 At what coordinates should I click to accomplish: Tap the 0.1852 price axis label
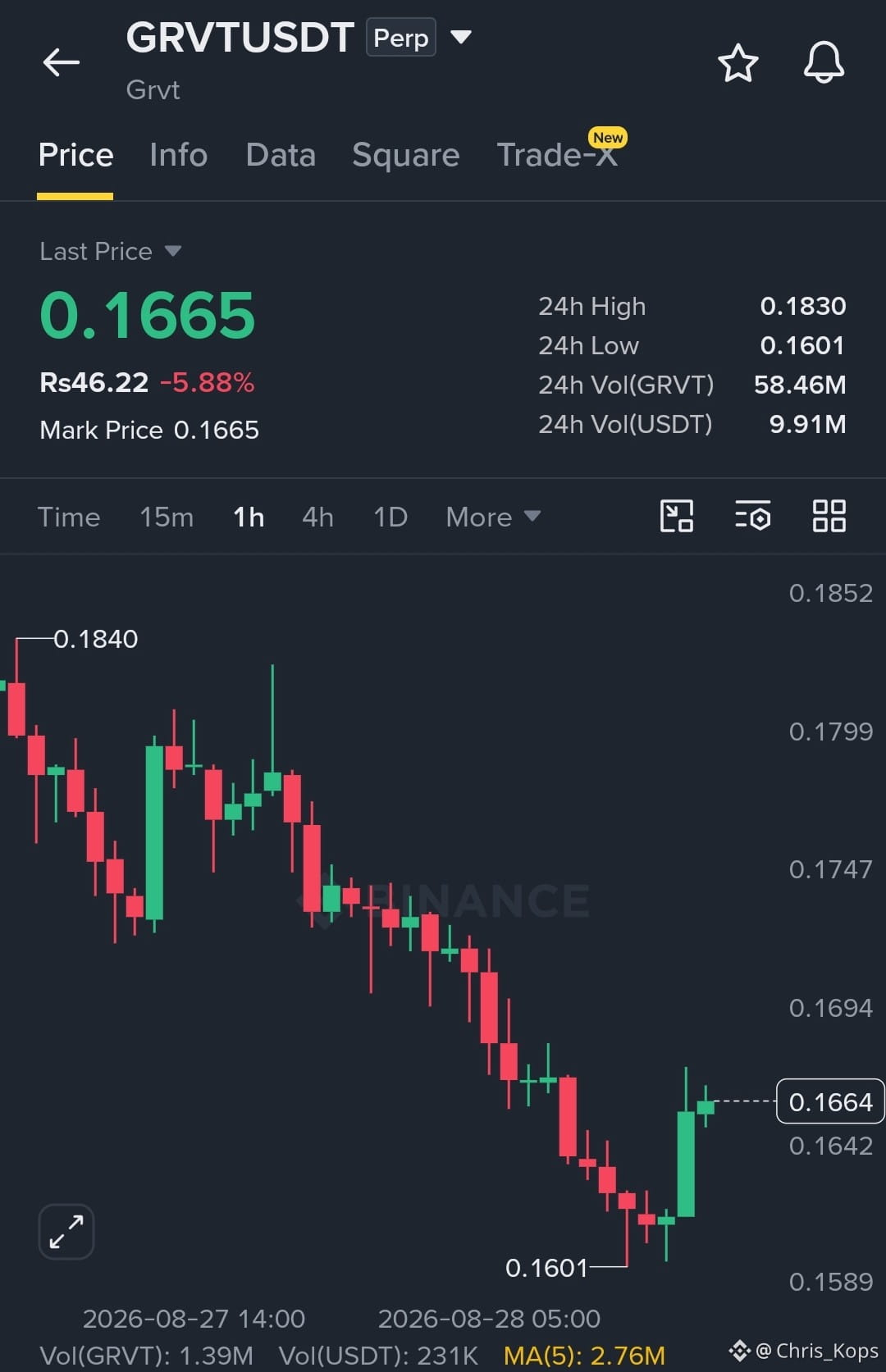(830, 593)
